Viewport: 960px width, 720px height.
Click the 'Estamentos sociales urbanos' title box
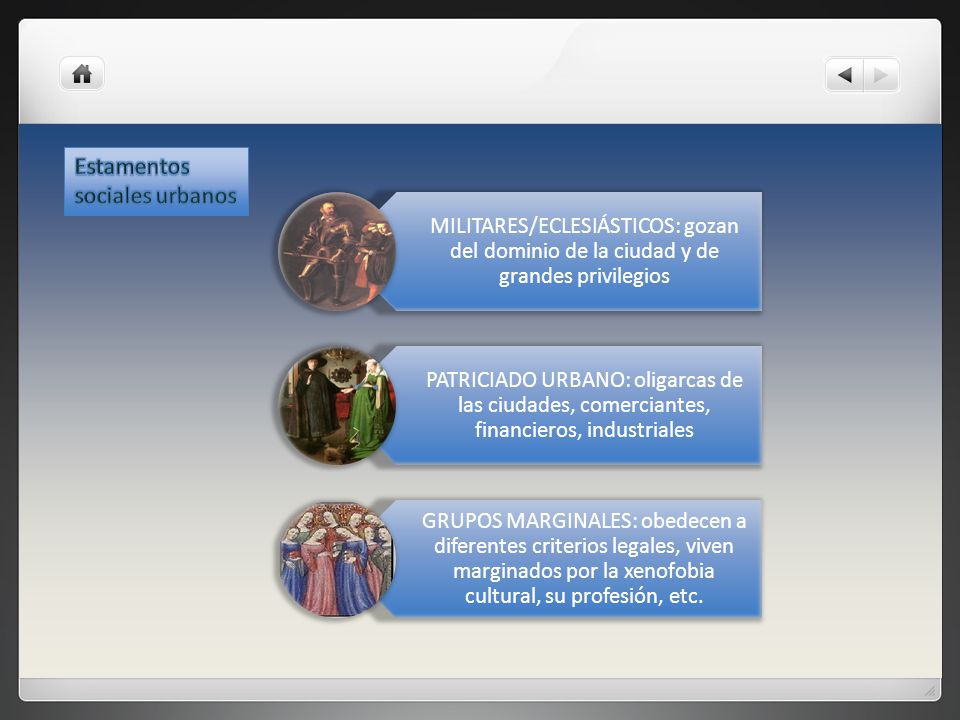point(156,181)
